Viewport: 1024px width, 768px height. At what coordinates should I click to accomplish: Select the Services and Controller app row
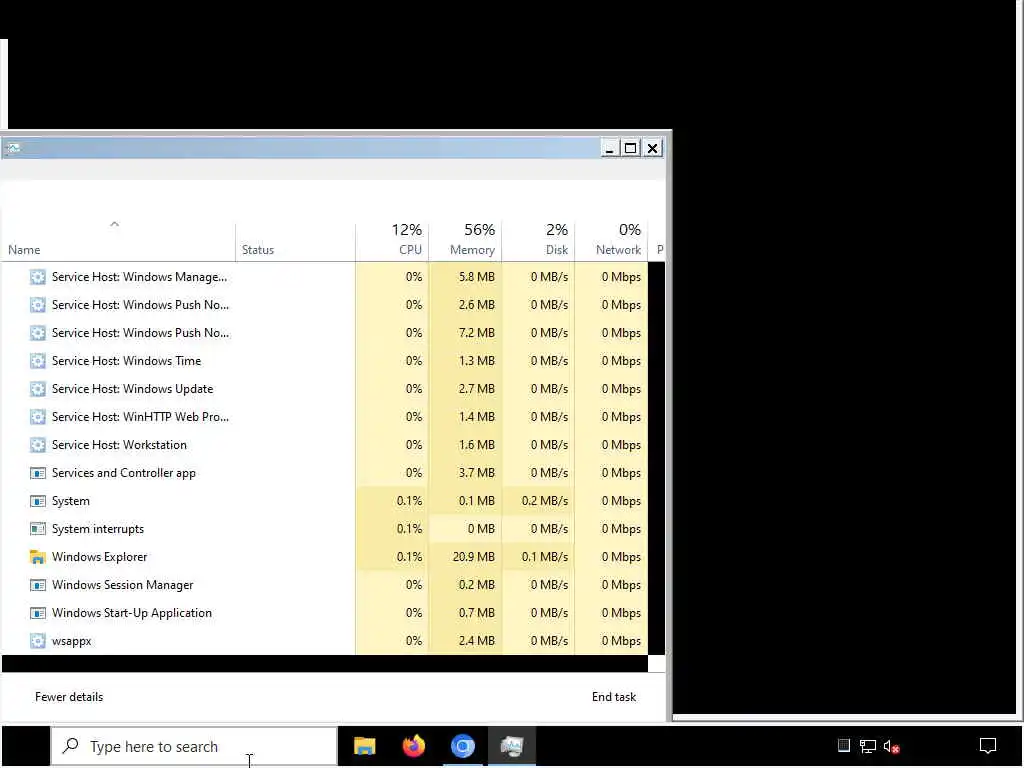pos(325,473)
